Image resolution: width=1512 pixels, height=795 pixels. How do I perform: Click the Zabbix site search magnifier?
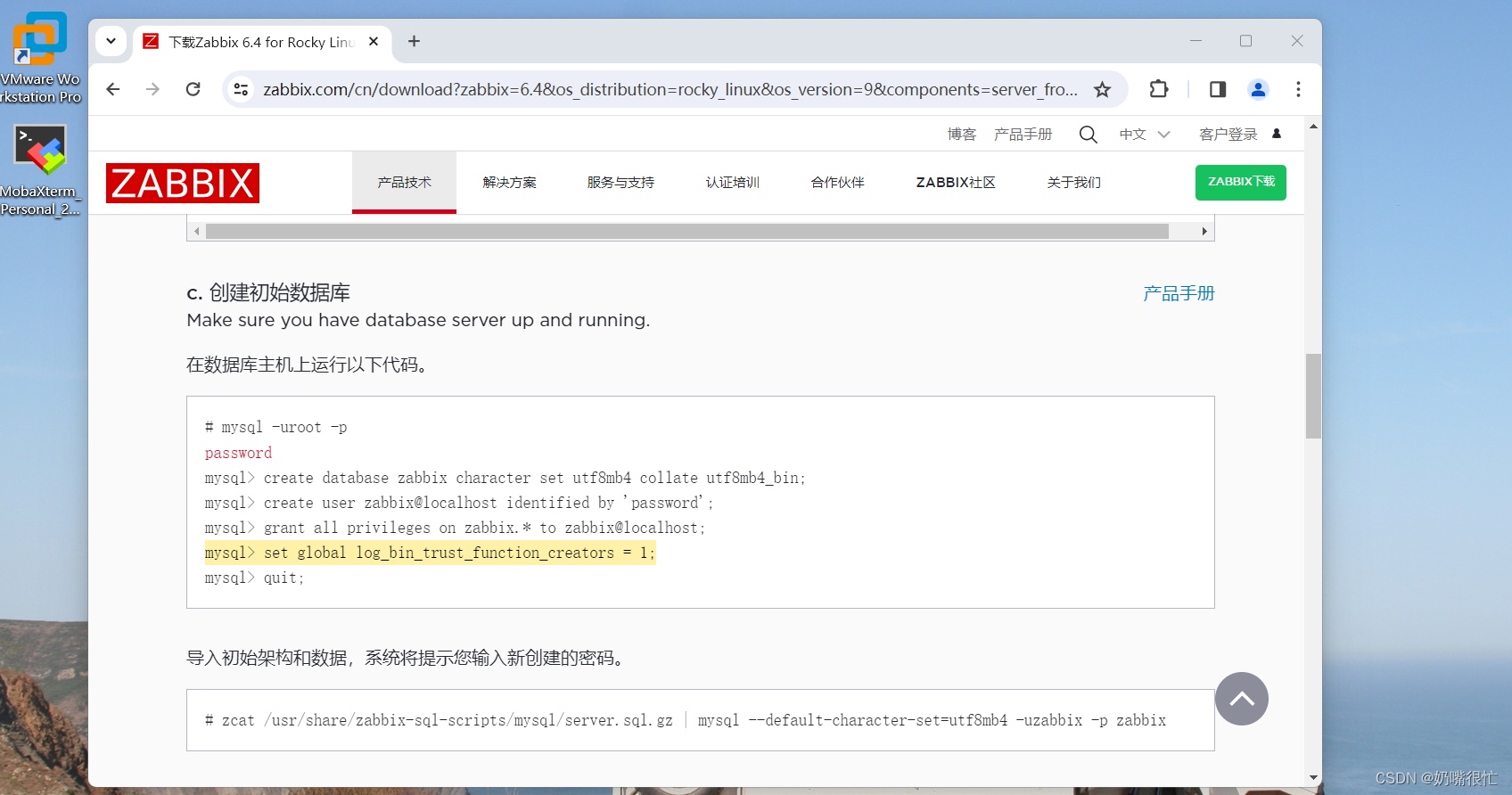[x=1088, y=135]
